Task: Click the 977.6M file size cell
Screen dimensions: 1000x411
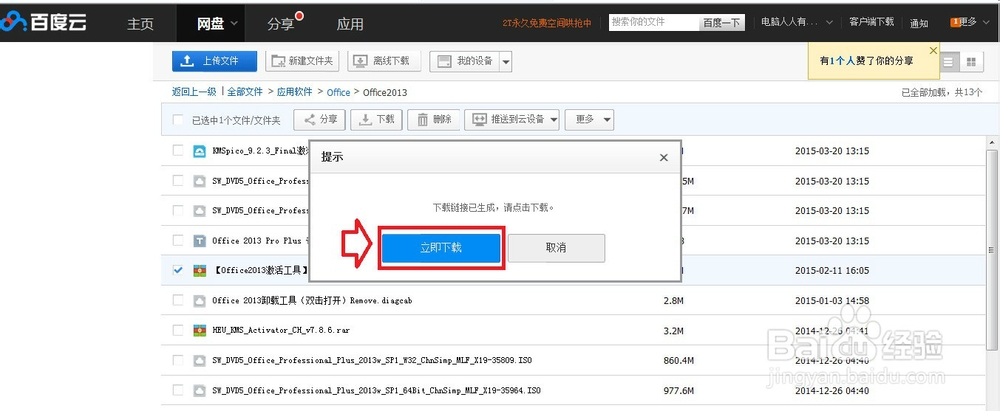Action: click(x=678, y=390)
